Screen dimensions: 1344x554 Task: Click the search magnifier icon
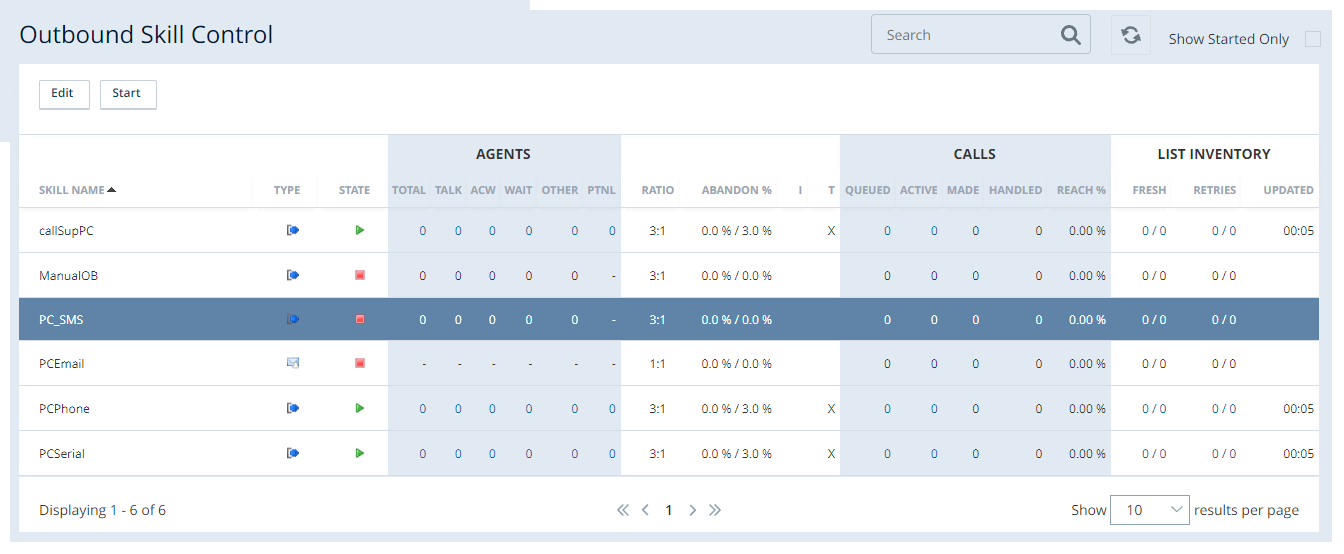[1070, 35]
